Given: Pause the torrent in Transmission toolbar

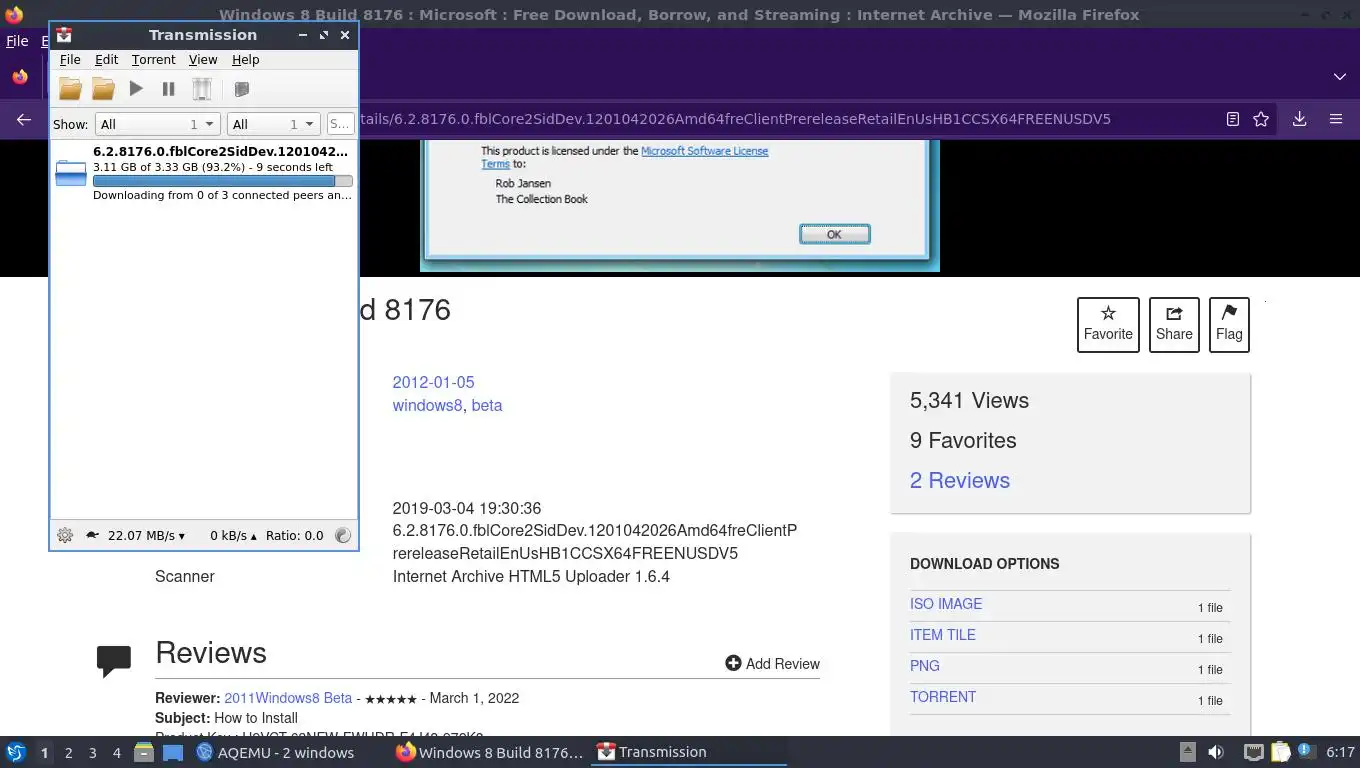Looking at the screenshot, I should pos(169,89).
